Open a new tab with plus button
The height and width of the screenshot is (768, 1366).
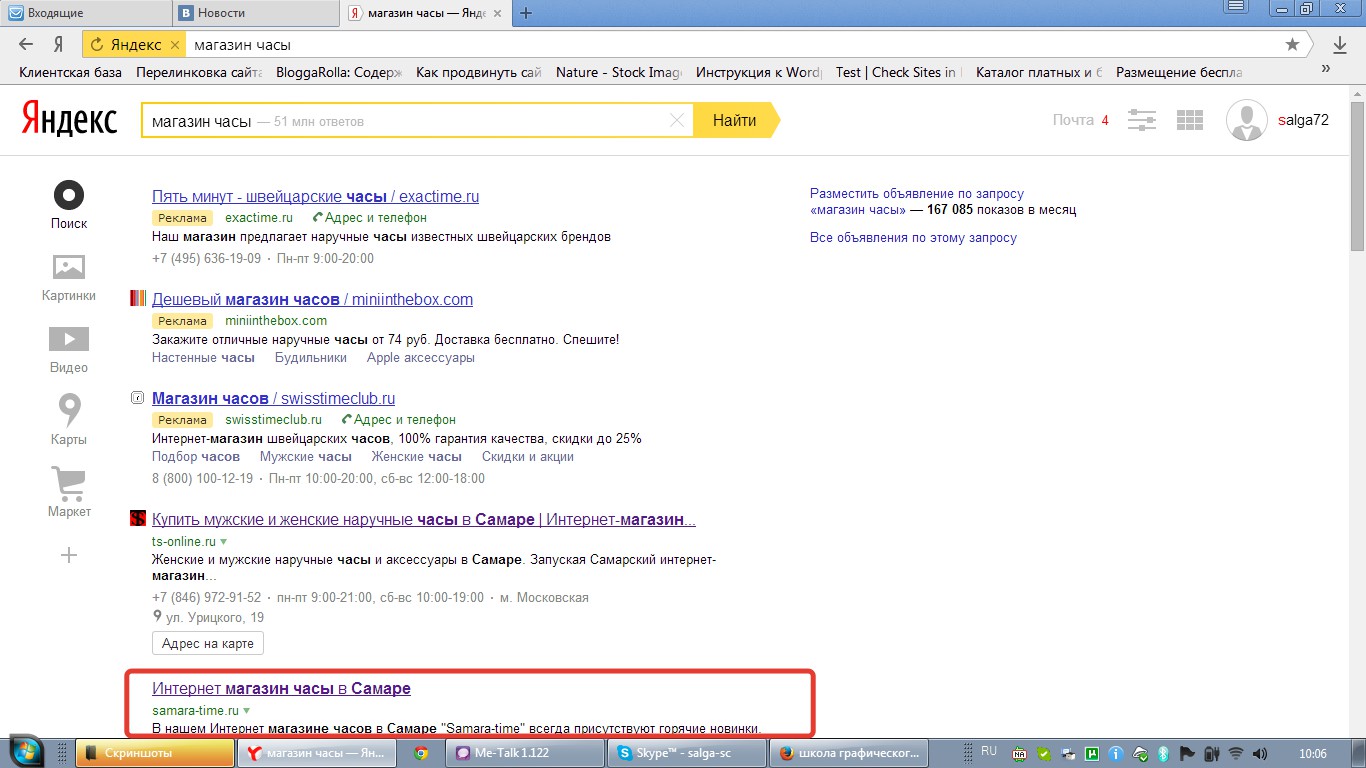pyautogui.click(x=526, y=13)
